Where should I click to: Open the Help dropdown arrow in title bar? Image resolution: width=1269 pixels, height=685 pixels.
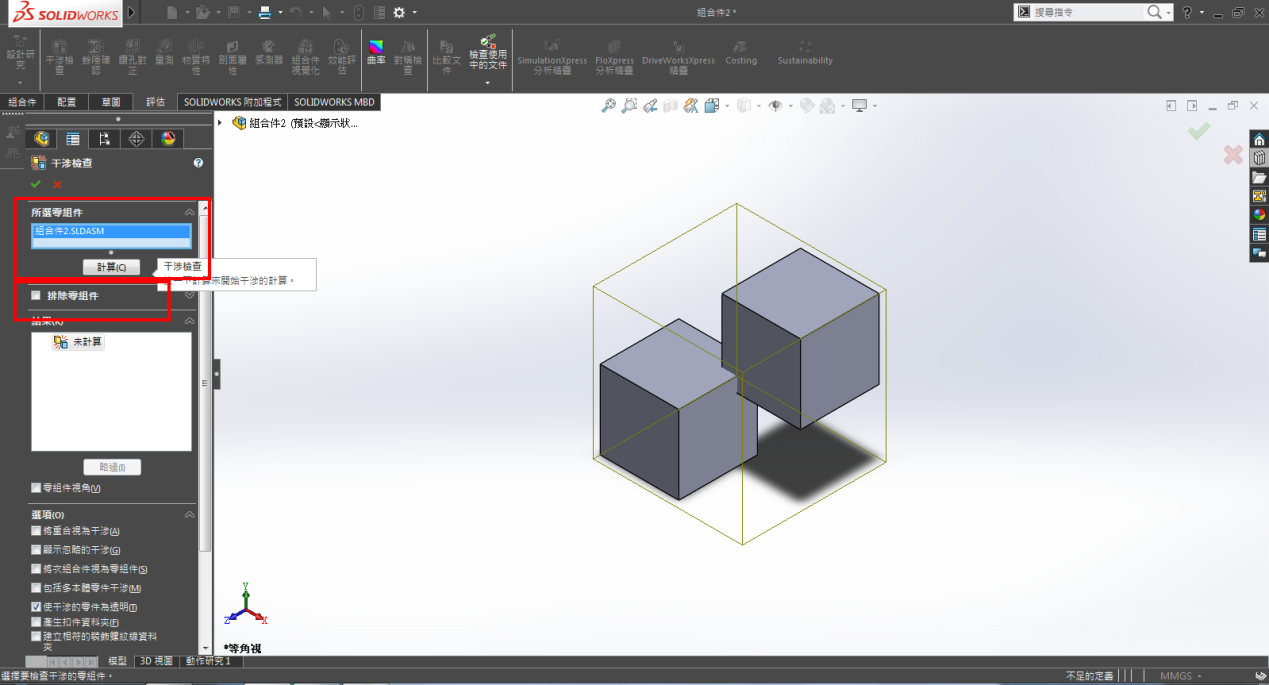coord(1200,13)
